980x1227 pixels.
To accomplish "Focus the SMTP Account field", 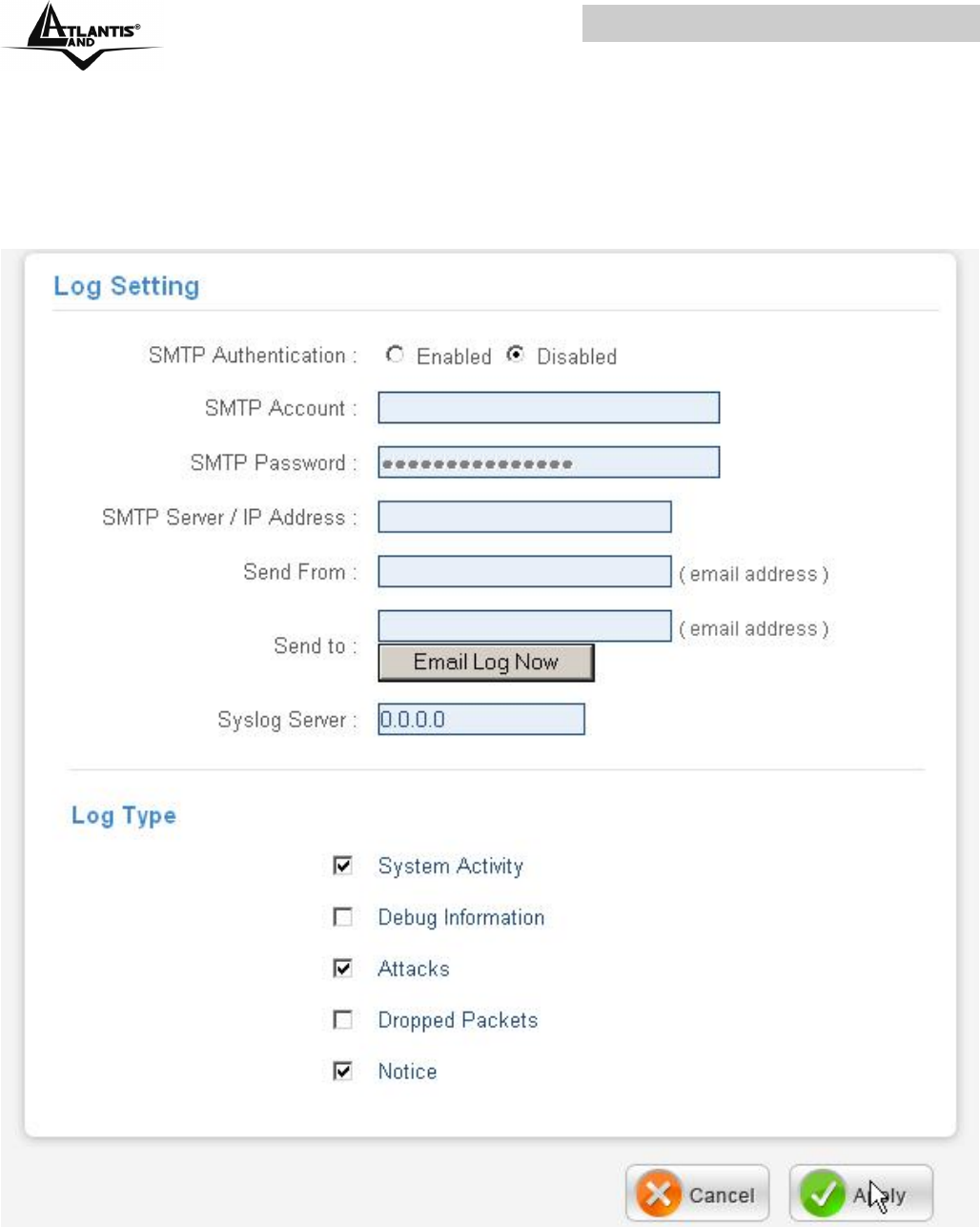I will [548, 408].
